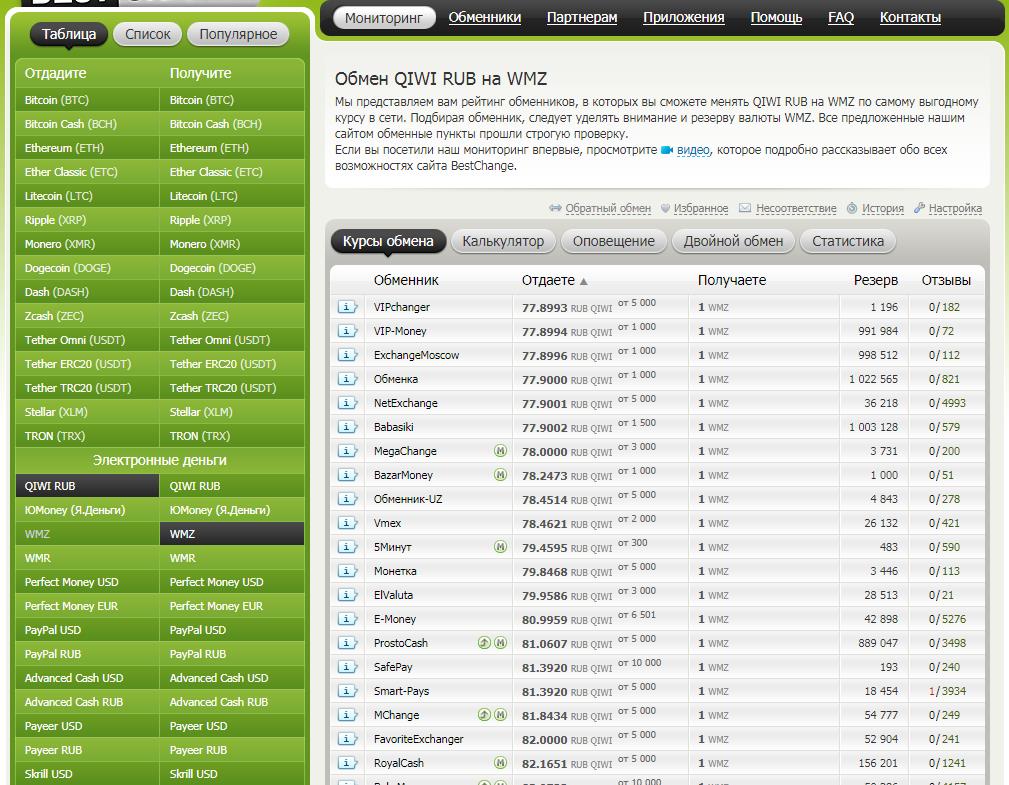Open the Оповещение tab
The image size is (1009, 785).
(613, 241)
